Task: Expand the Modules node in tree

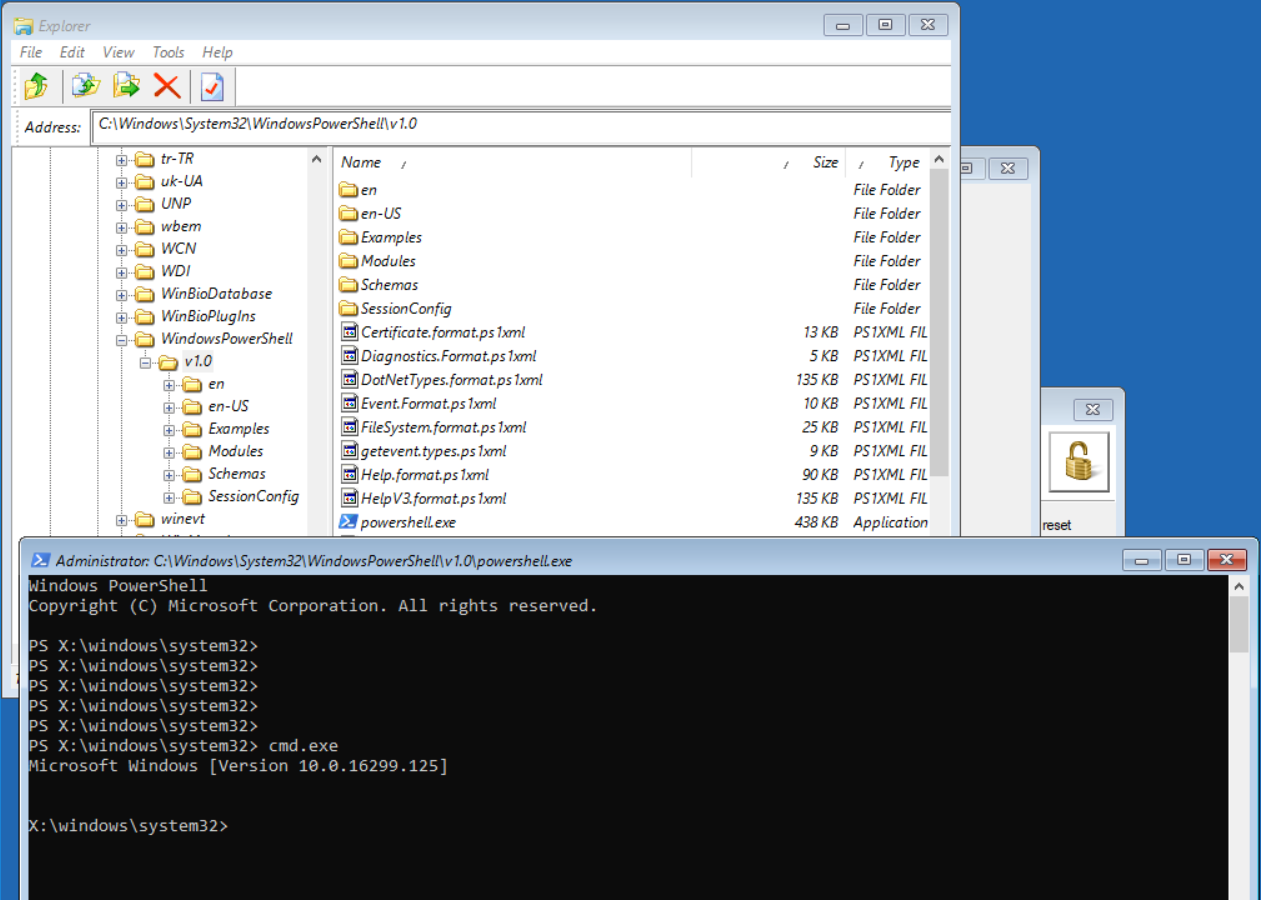Action: (x=169, y=452)
